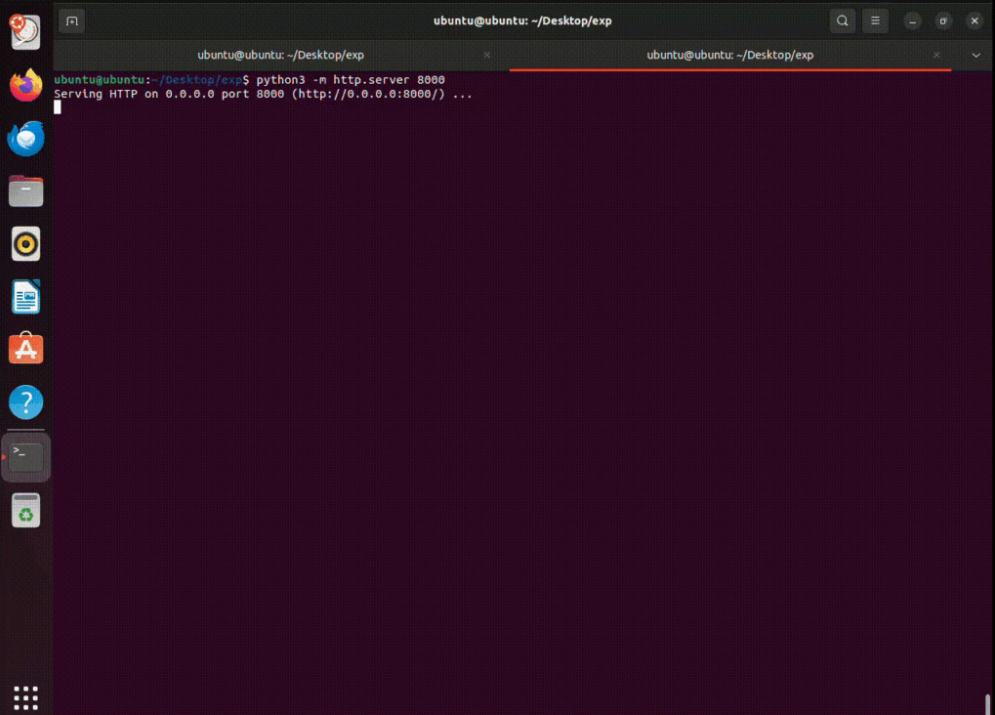Switch to the first terminal tab

(280, 55)
